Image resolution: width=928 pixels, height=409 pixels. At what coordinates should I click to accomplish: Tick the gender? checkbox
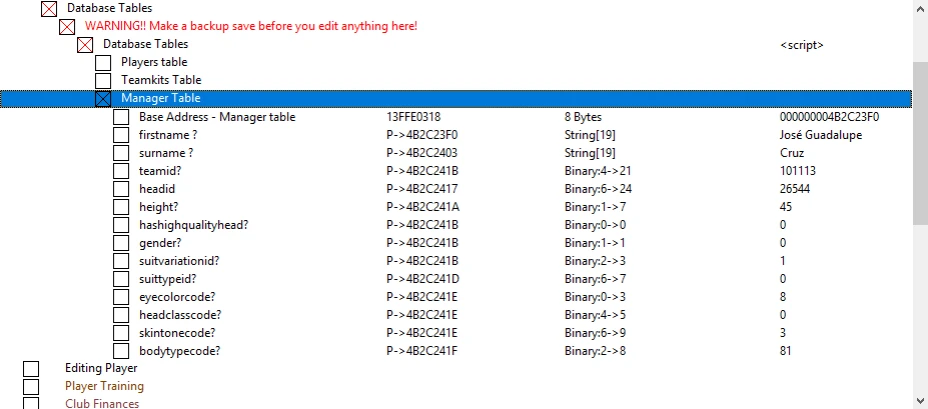pyautogui.click(x=121, y=243)
